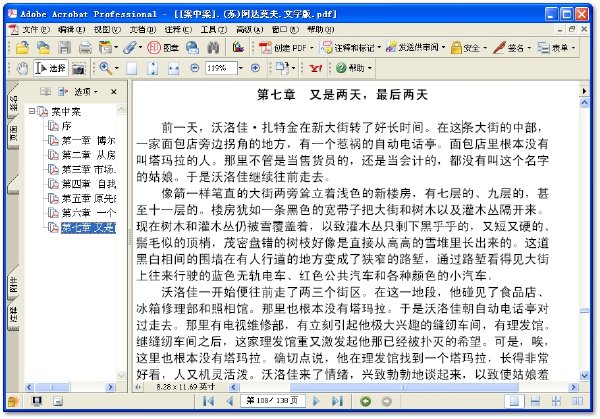Select the 第六章 bookmark
The width and height of the screenshot is (600, 419).
click(x=88, y=213)
